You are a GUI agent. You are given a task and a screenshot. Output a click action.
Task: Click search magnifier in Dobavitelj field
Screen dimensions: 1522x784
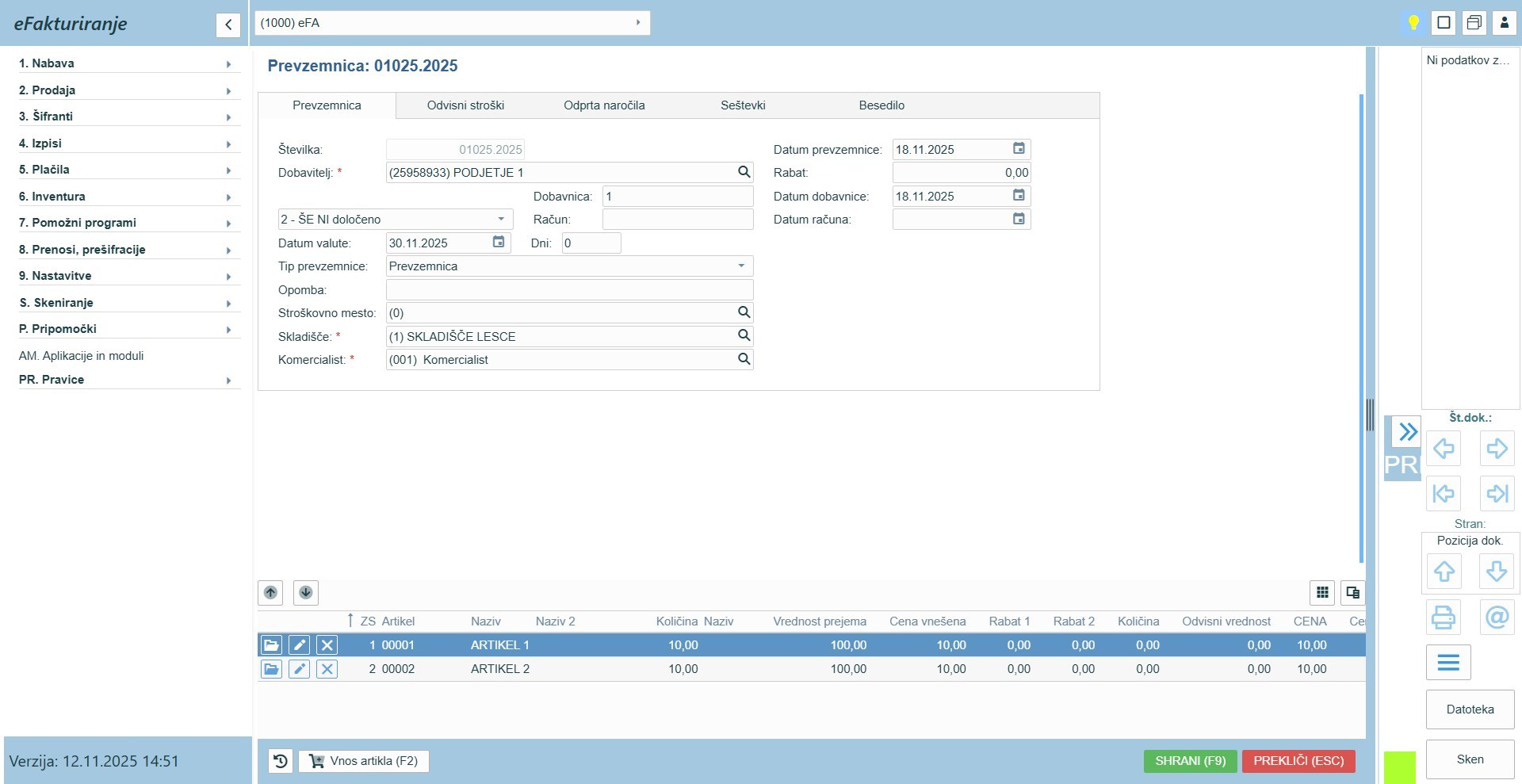click(x=744, y=172)
